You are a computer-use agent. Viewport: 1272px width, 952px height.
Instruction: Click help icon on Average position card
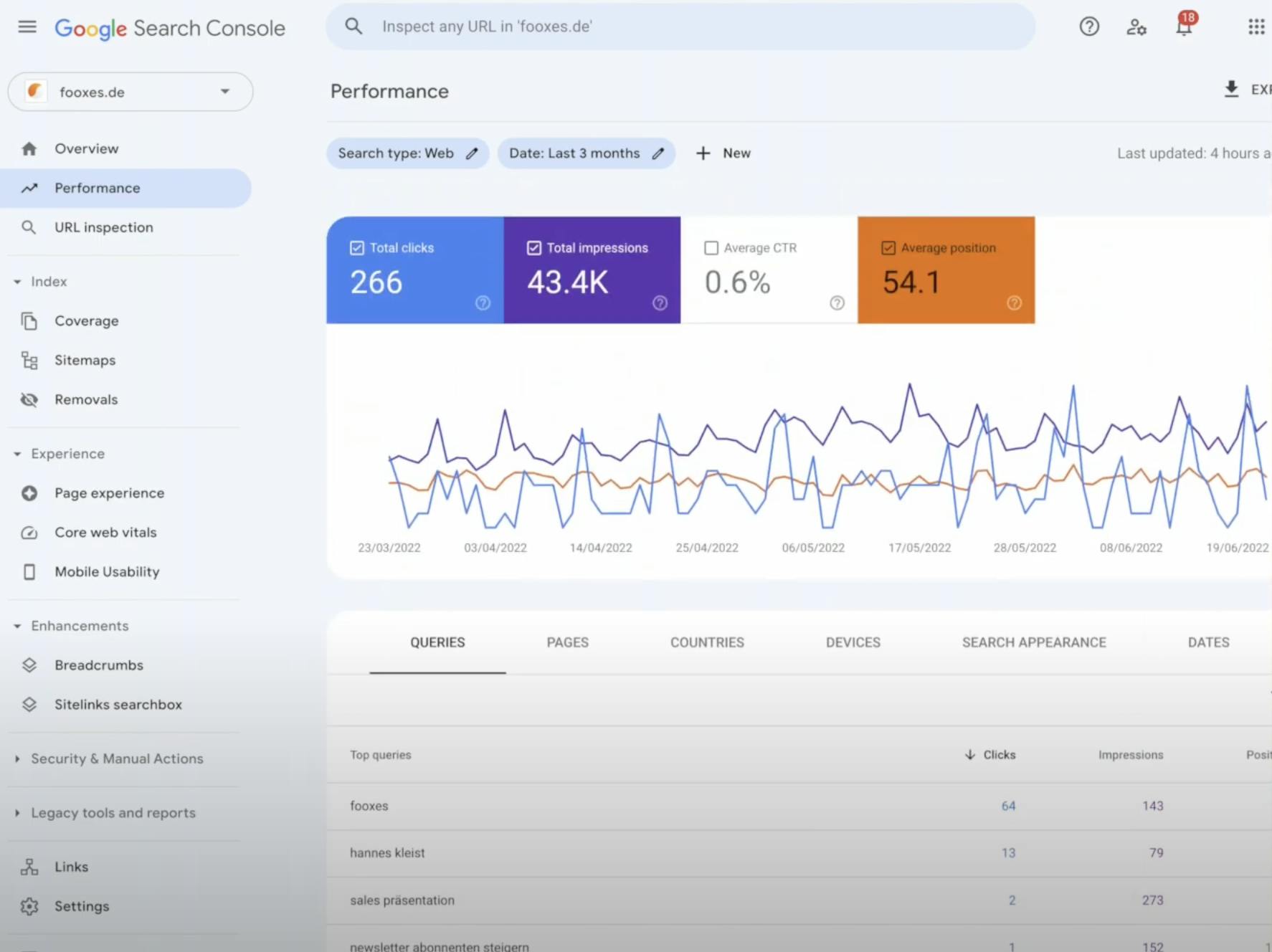pos(1015,303)
